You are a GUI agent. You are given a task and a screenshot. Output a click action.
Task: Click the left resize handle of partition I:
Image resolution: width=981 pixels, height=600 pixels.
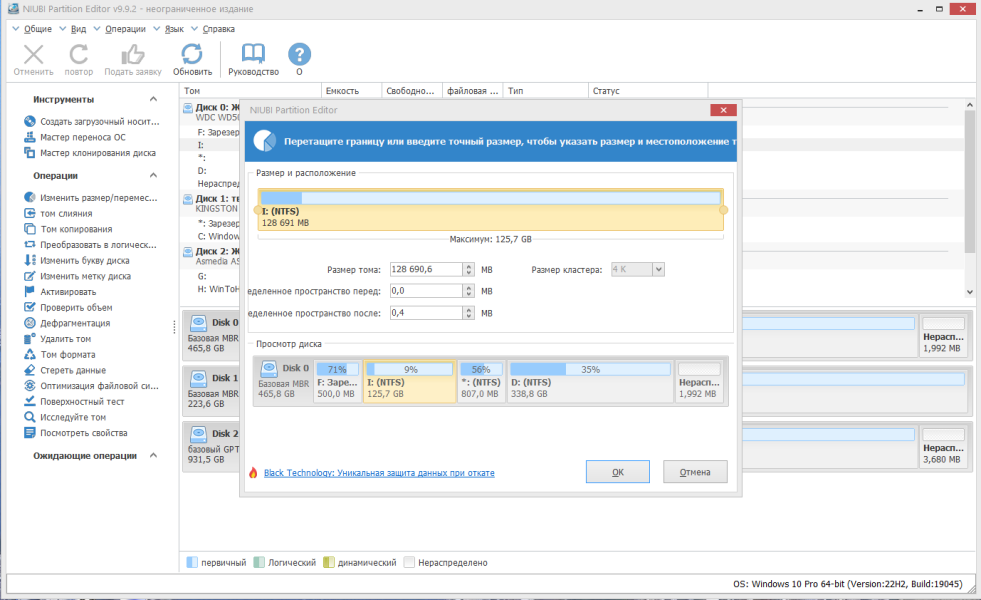click(x=258, y=210)
